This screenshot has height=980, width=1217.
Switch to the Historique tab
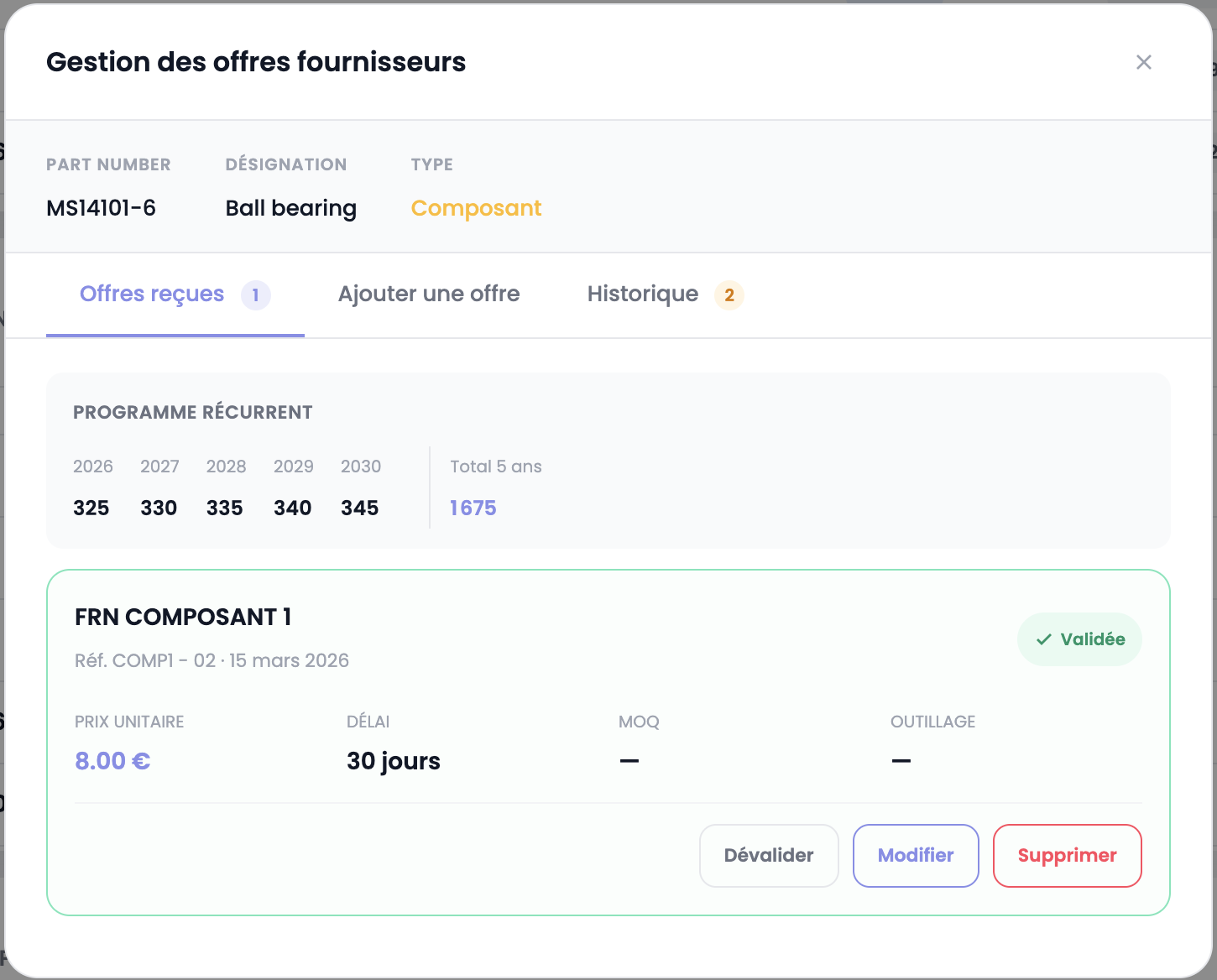[642, 295]
